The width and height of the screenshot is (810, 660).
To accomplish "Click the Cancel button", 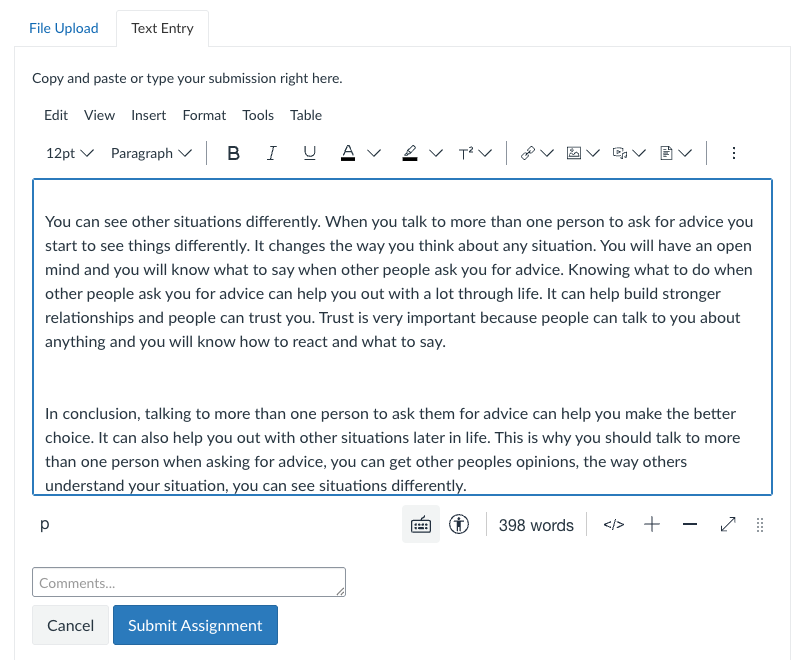I will [70, 625].
